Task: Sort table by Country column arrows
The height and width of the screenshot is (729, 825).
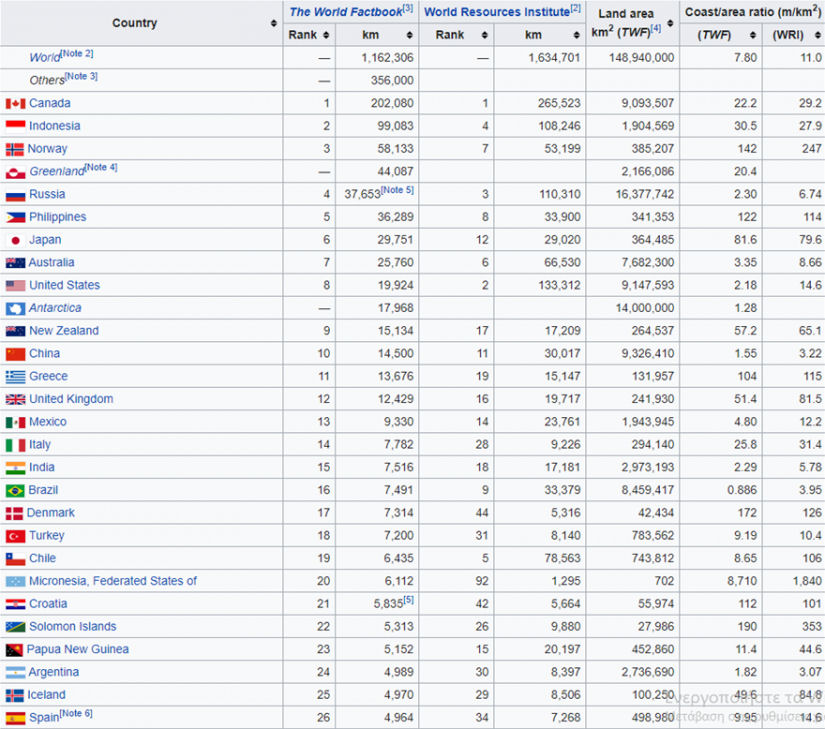Action: click(273, 23)
